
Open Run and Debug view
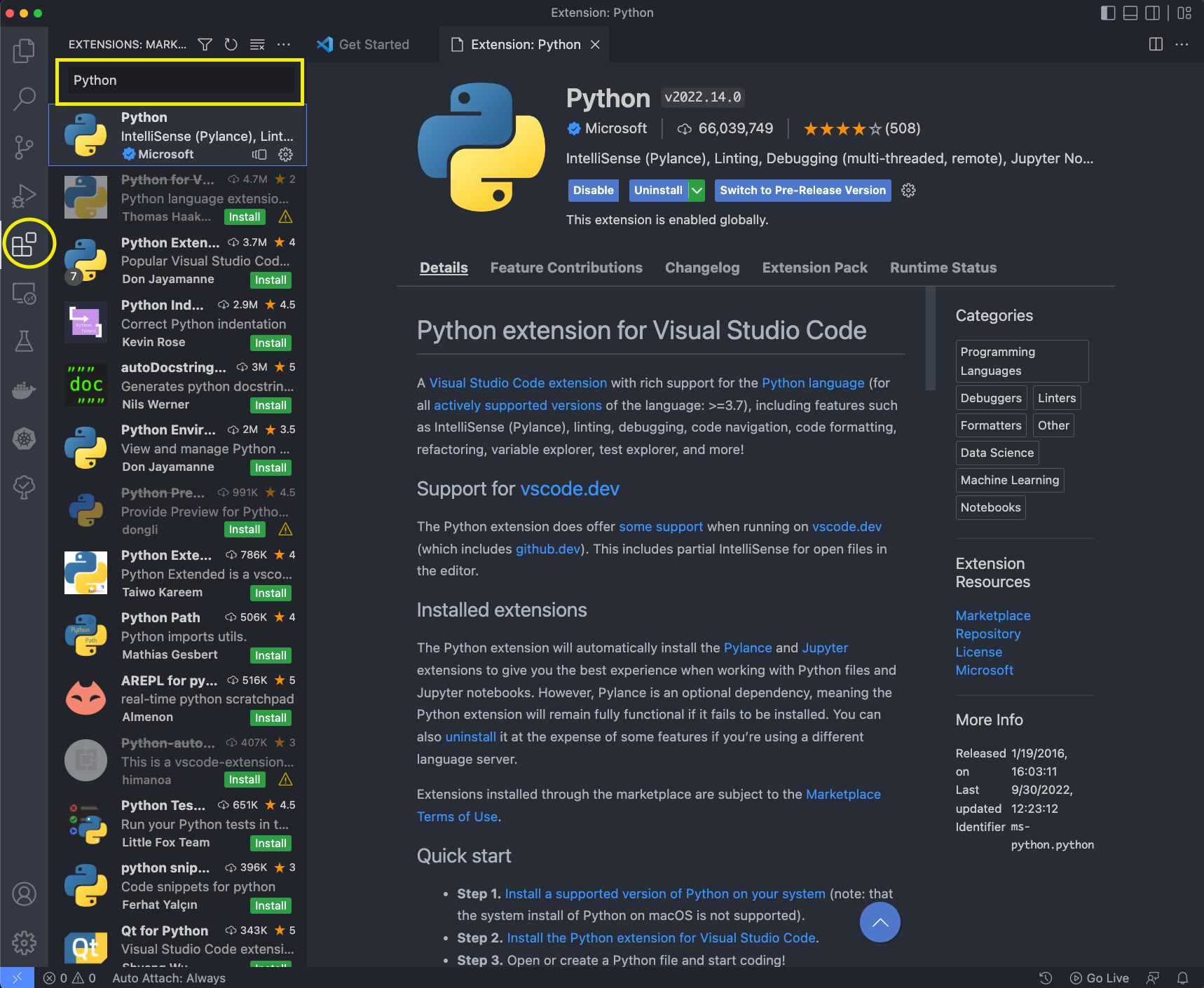click(x=24, y=195)
